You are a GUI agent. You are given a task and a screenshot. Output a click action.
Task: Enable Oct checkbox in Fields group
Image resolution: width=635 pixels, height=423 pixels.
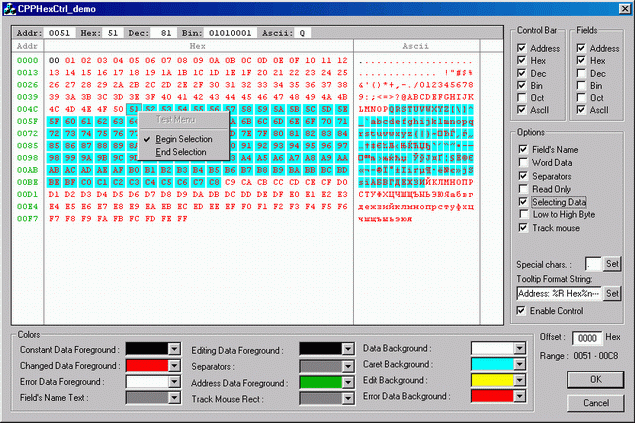(x=581, y=98)
